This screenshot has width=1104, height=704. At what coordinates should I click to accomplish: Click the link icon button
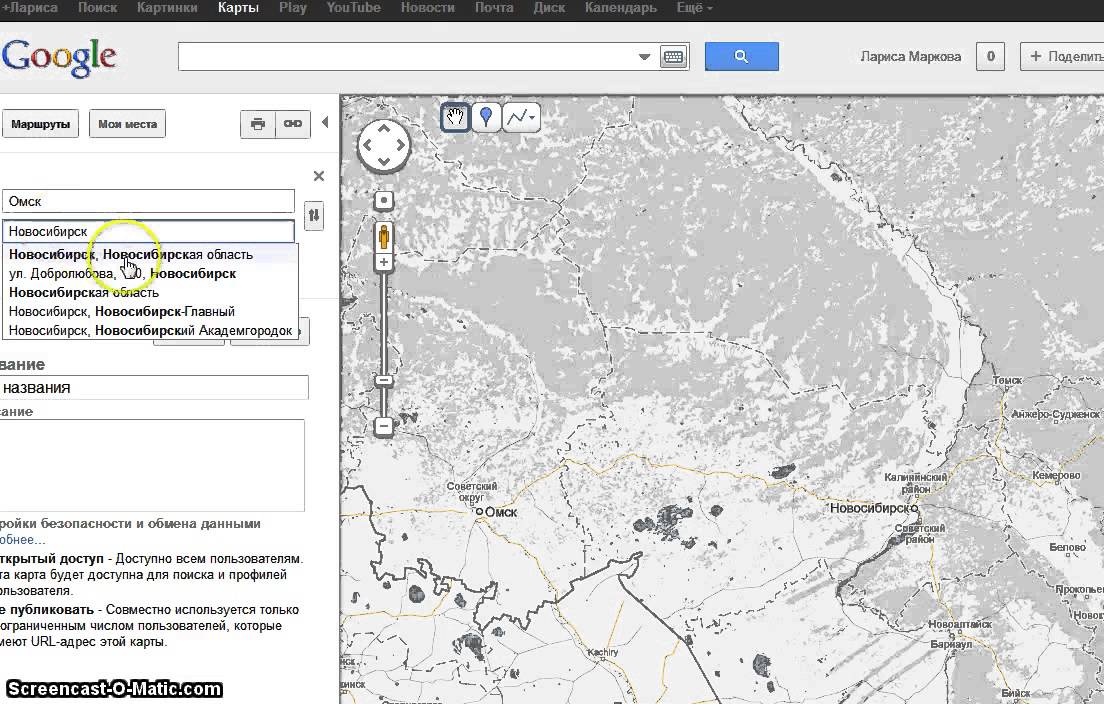pyautogui.click(x=293, y=124)
